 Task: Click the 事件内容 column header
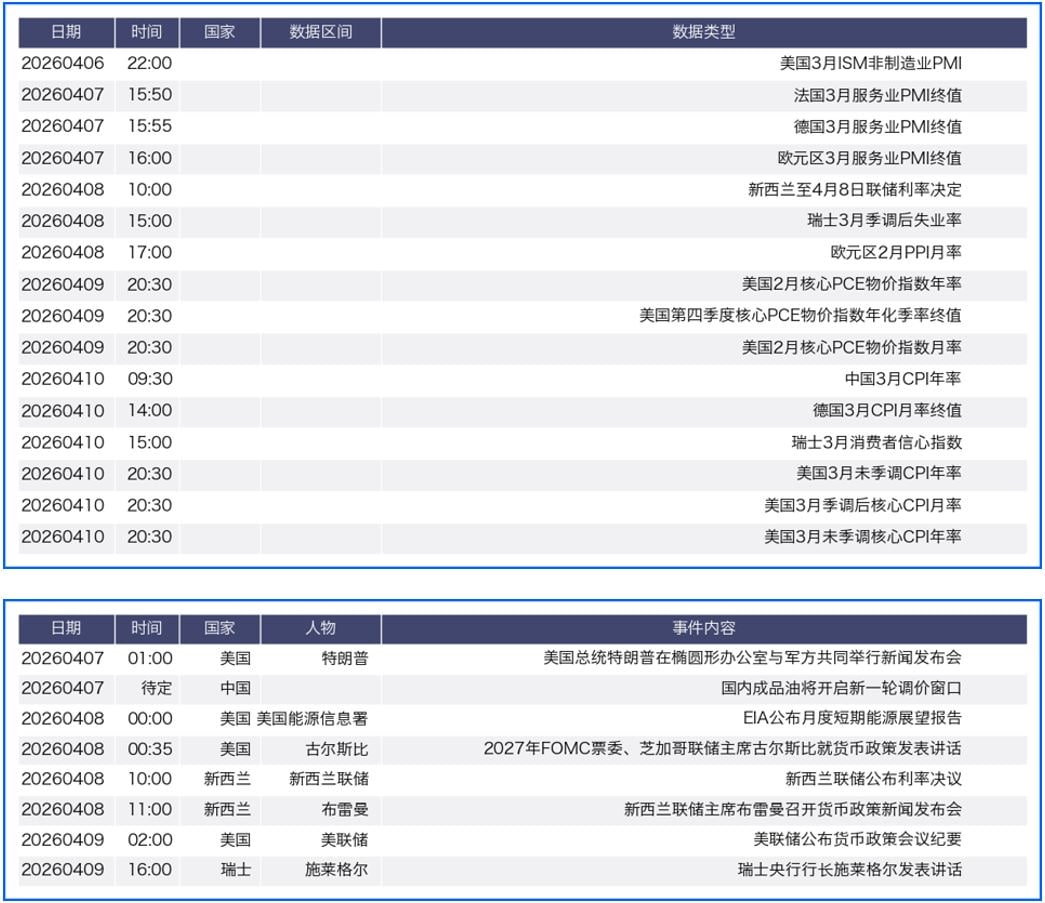[x=703, y=628]
